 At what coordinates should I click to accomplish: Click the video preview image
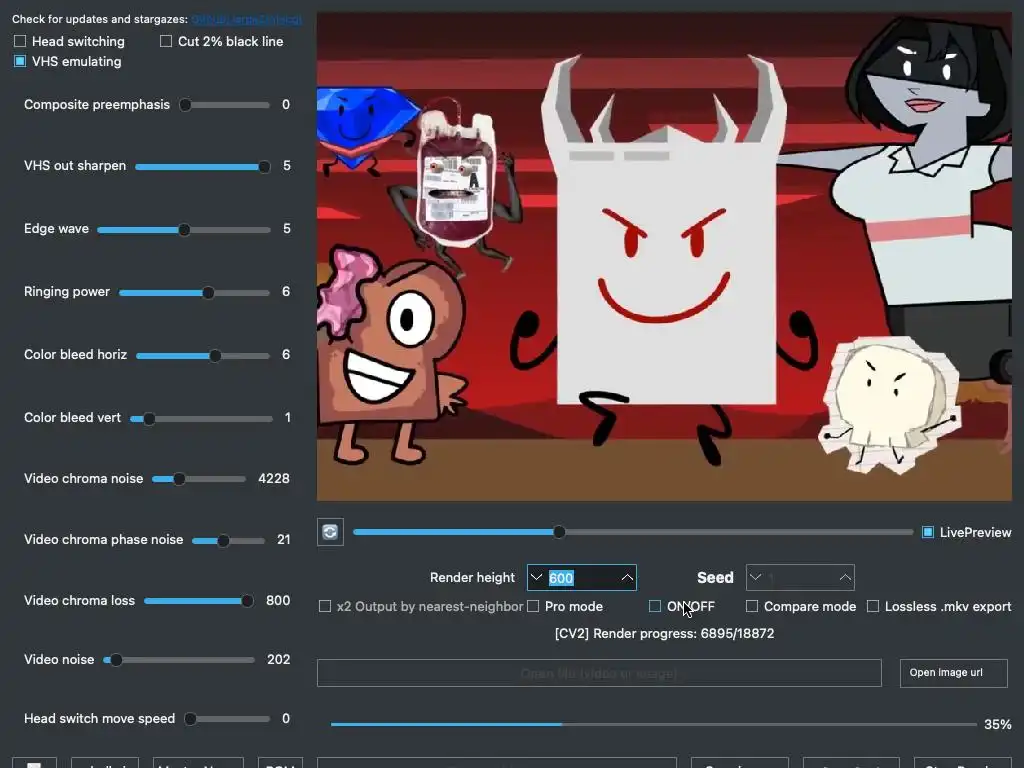(664, 256)
